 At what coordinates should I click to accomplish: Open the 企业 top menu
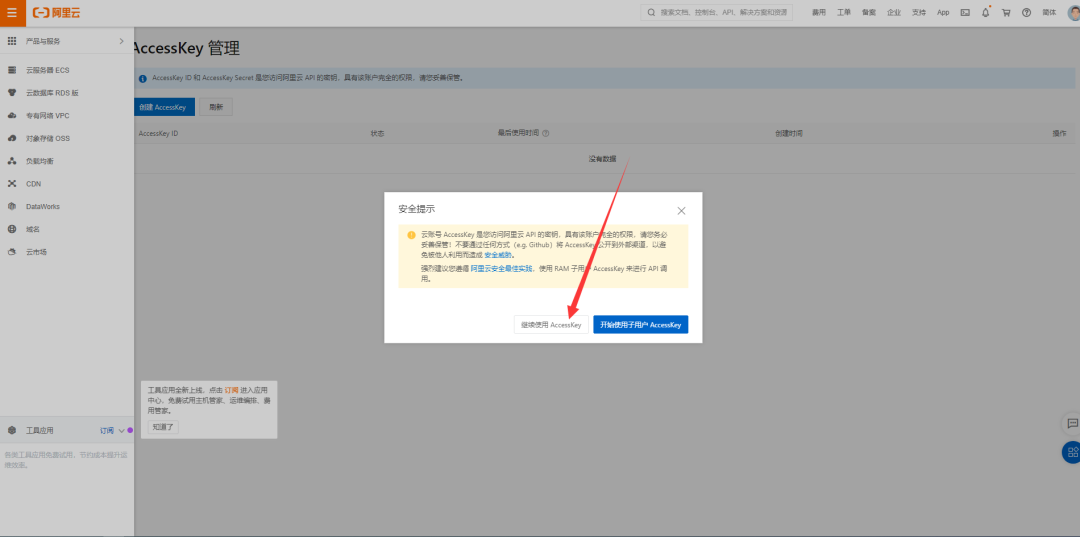[894, 12]
